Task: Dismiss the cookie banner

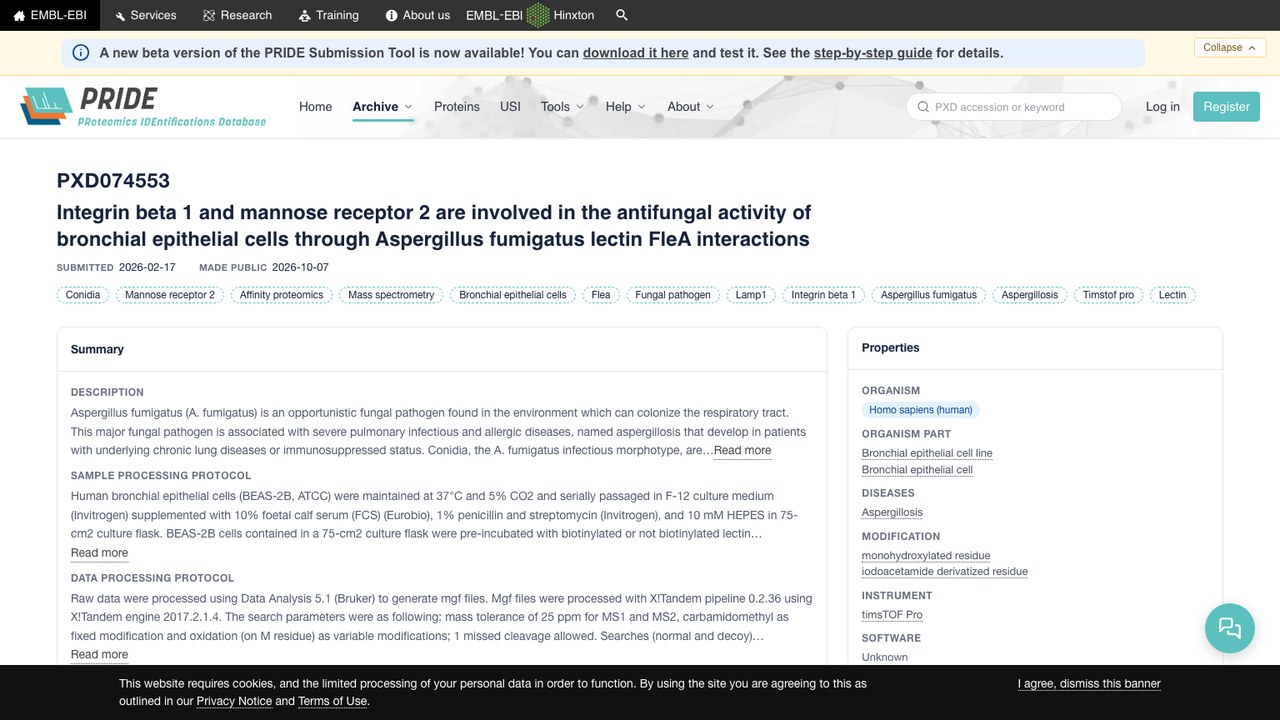Action: coord(1089,684)
